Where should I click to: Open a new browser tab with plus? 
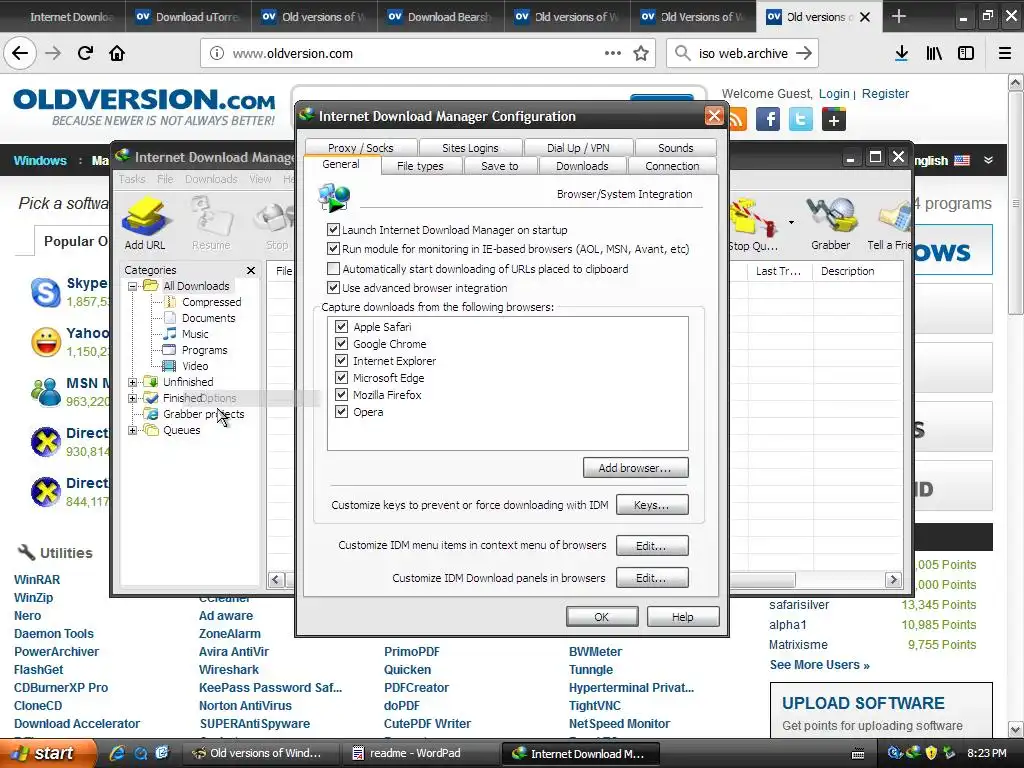coord(899,16)
